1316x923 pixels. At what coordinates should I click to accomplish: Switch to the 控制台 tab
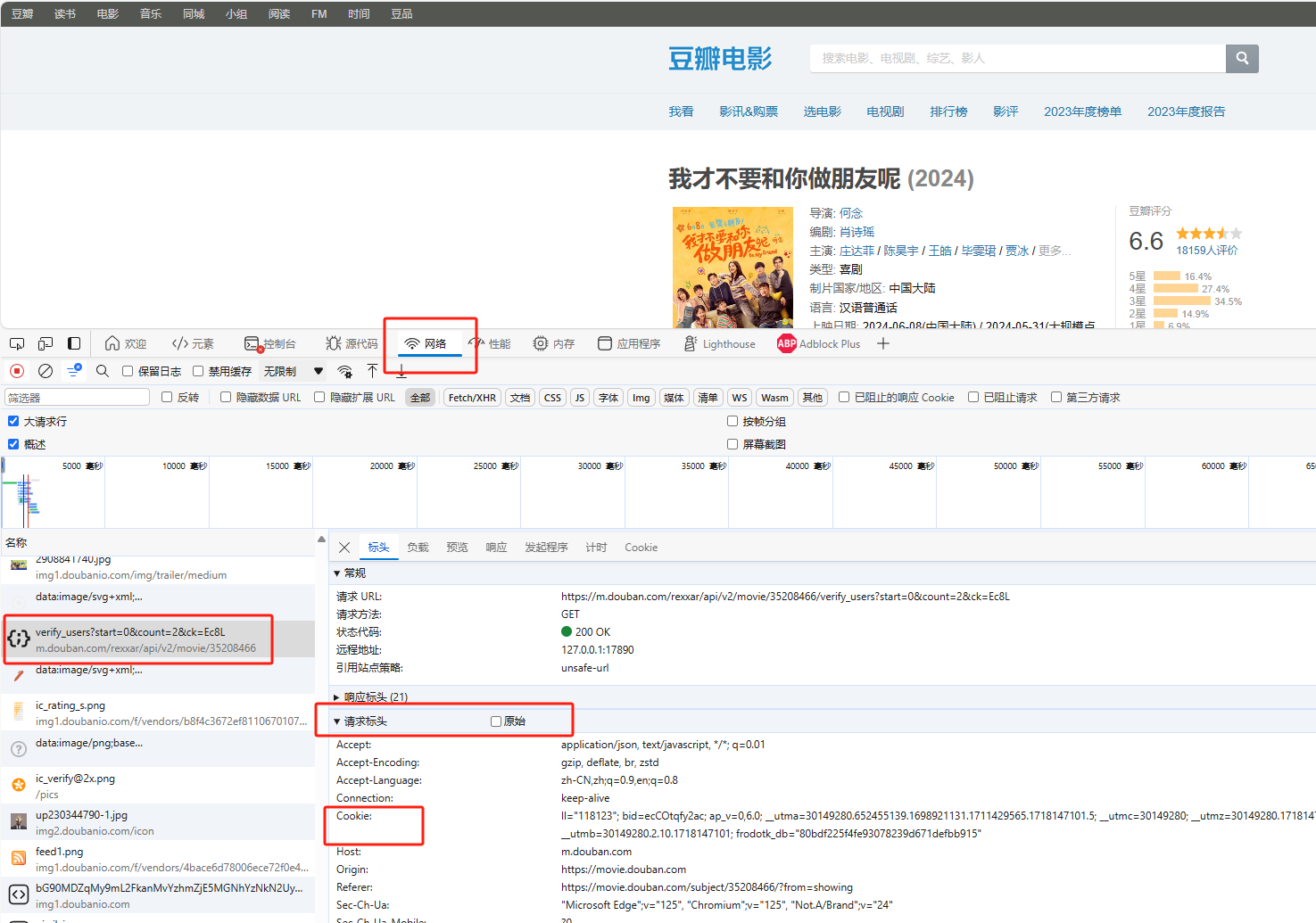click(270, 343)
